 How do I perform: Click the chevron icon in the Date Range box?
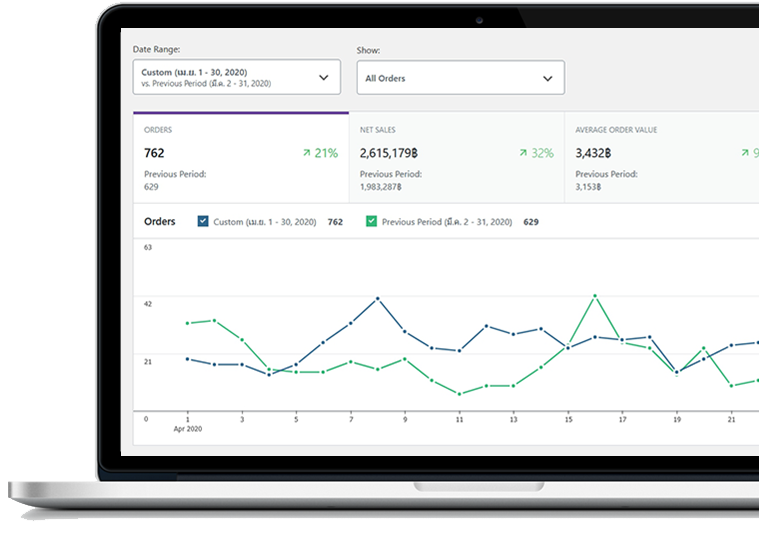coord(323,78)
